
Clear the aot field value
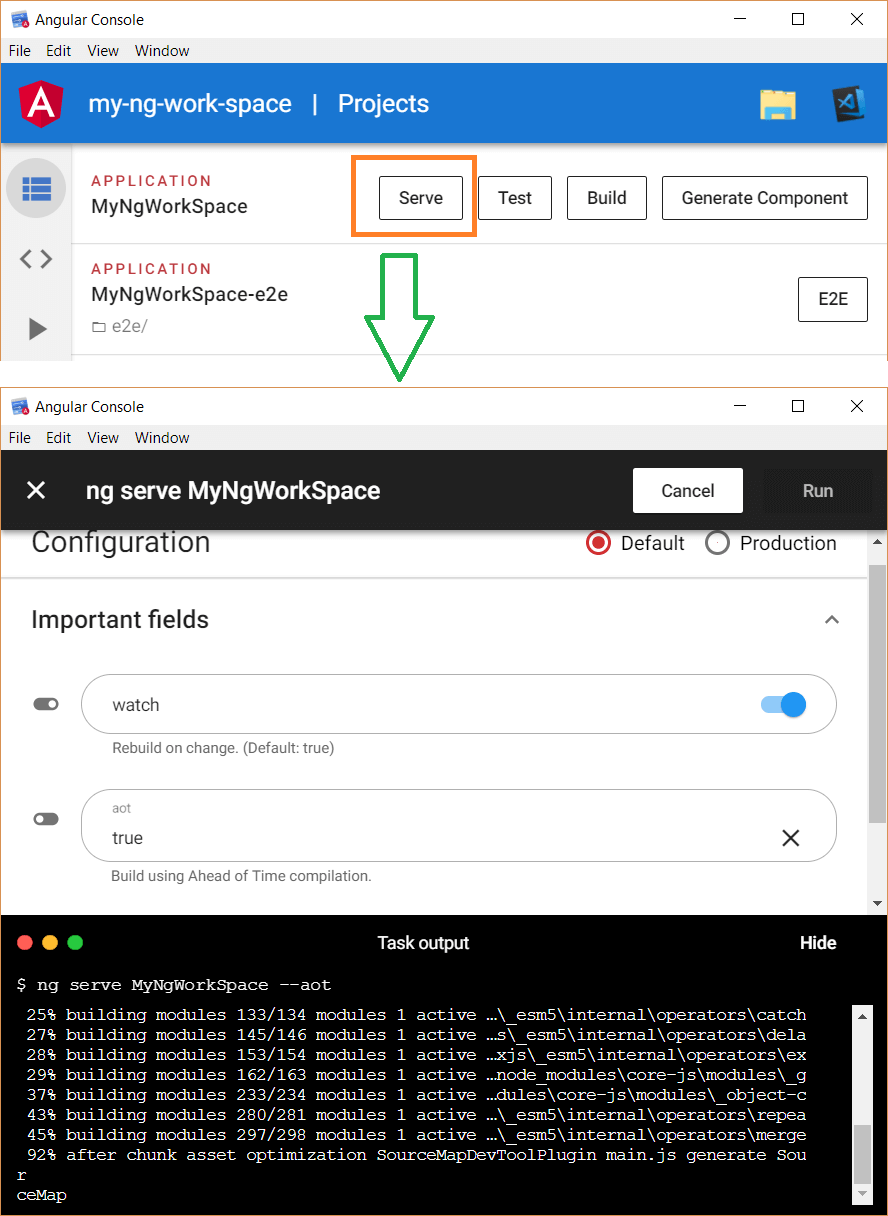click(x=791, y=838)
